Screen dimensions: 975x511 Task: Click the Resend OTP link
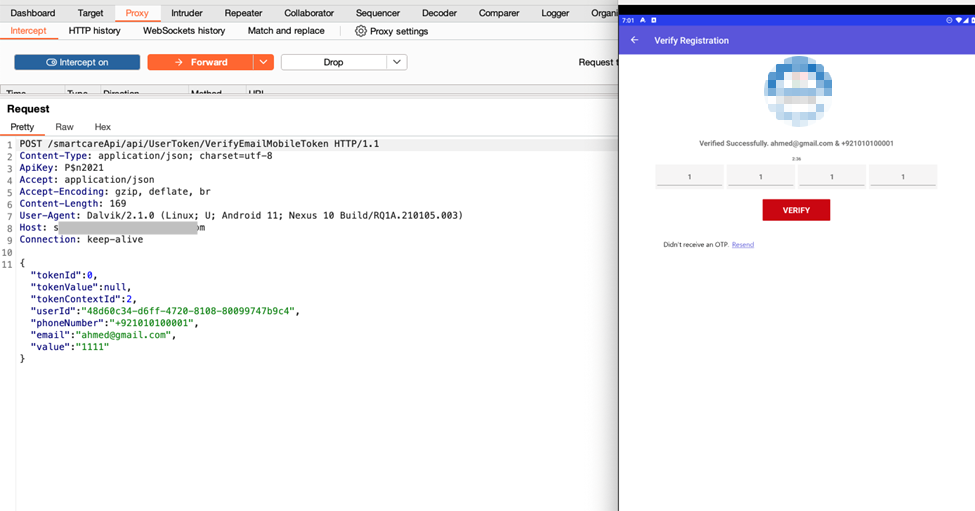[743, 245]
